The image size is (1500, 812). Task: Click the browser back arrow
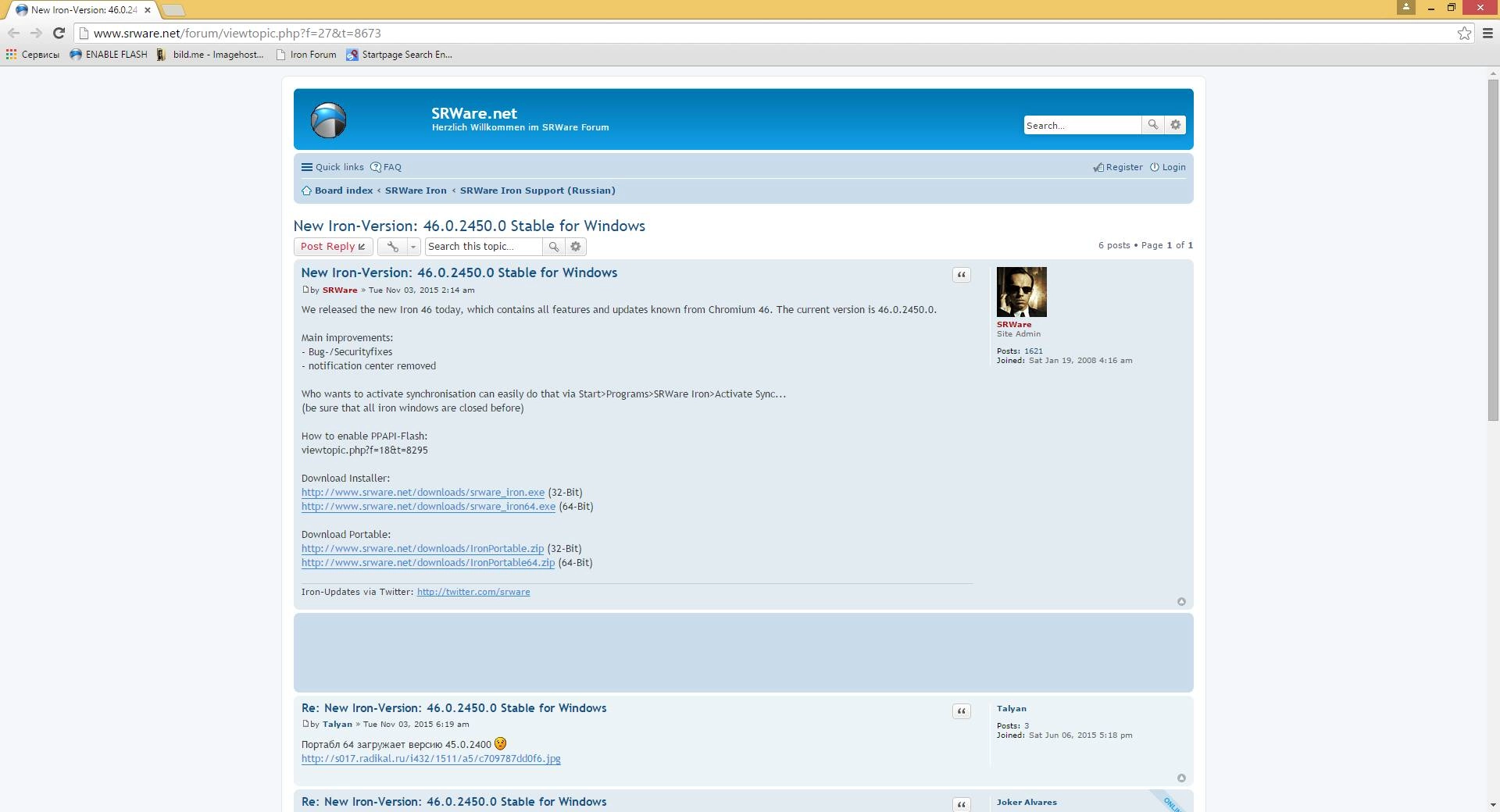coord(13,33)
